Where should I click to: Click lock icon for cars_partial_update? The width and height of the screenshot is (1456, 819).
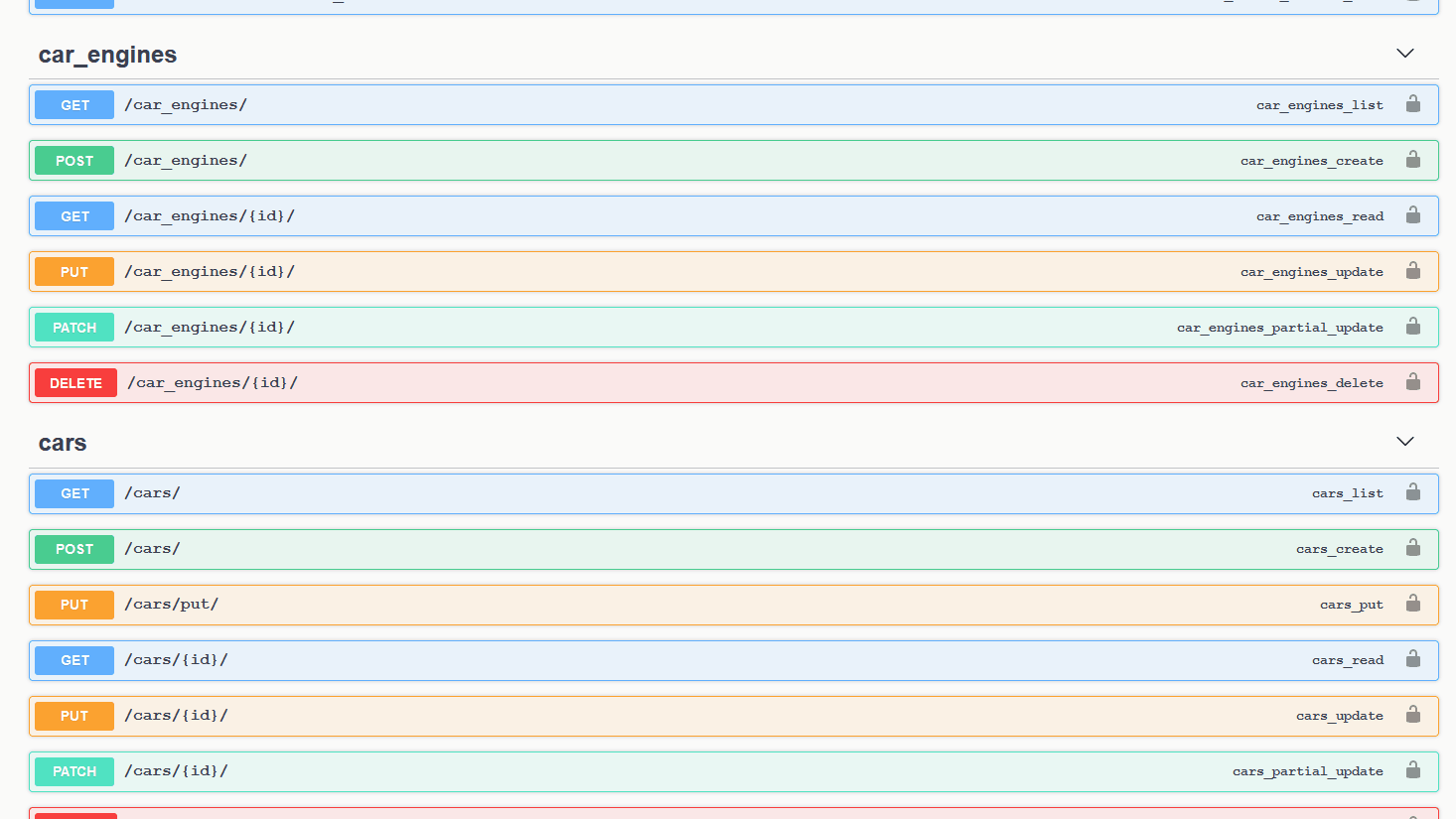click(x=1412, y=770)
